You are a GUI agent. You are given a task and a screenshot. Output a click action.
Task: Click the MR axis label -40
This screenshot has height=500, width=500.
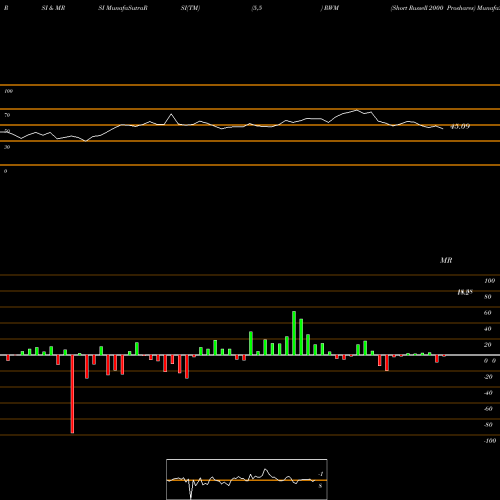488,393
